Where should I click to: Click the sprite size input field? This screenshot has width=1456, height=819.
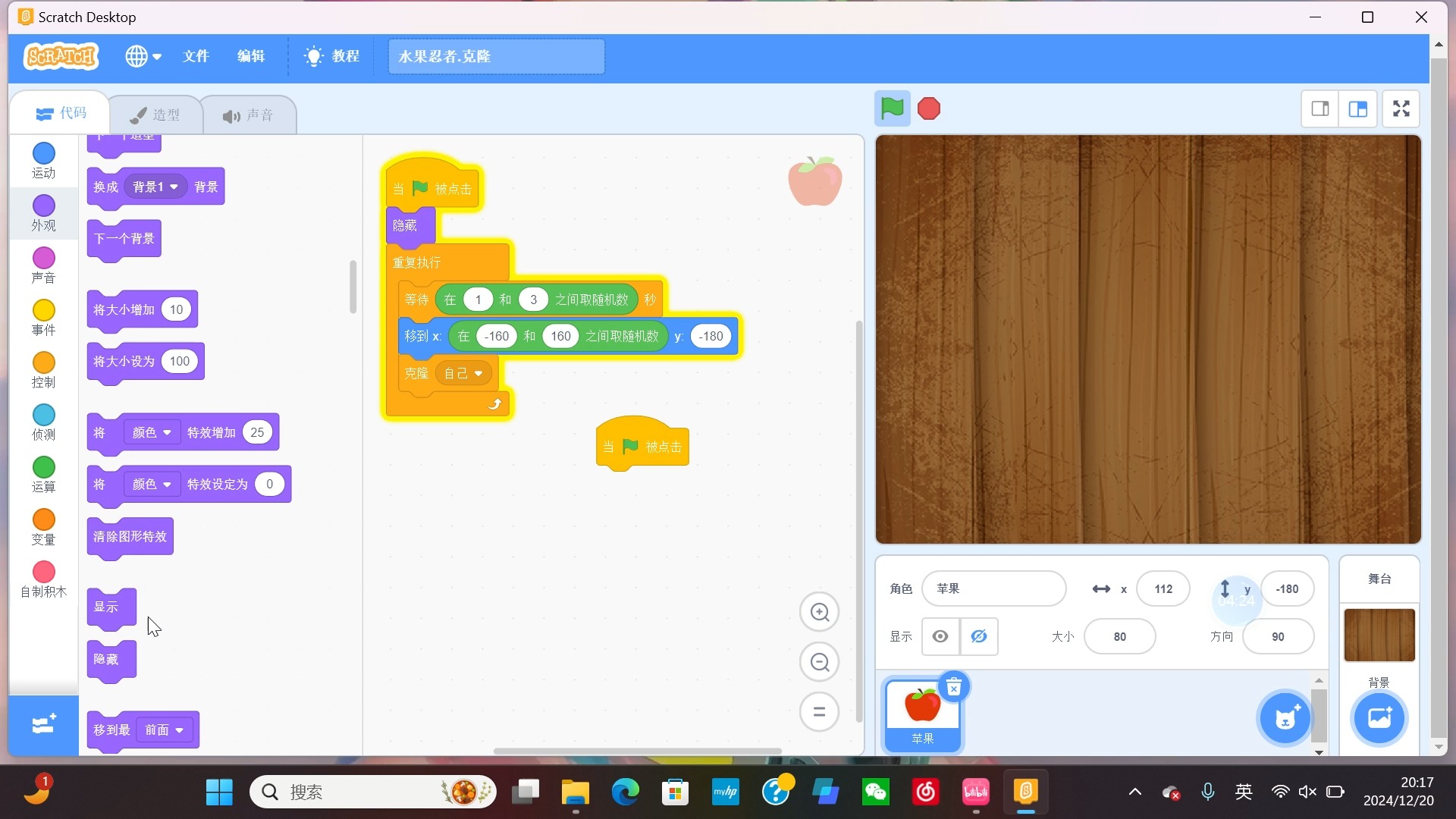tap(1119, 636)
